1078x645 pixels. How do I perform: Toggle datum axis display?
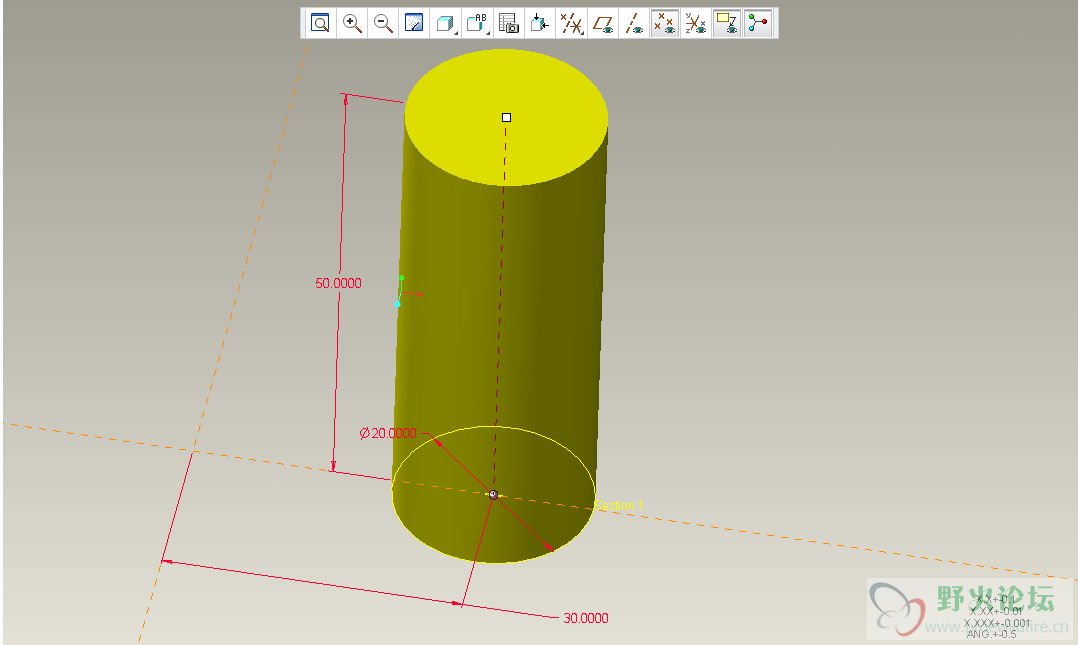(634, 23)
